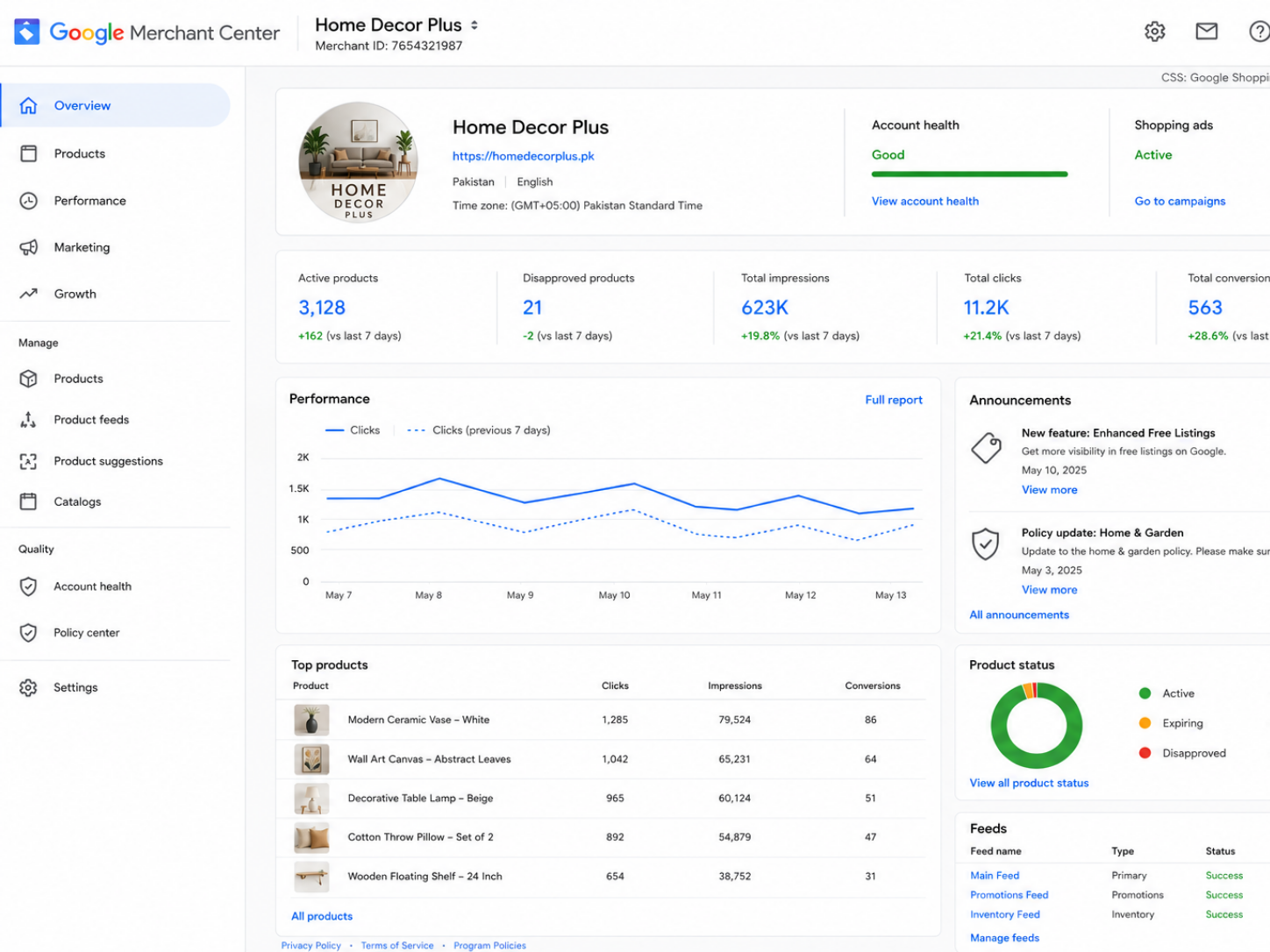Click the Go to campaigns link
The image size is (1270, 952).
tap(1180, 201)
